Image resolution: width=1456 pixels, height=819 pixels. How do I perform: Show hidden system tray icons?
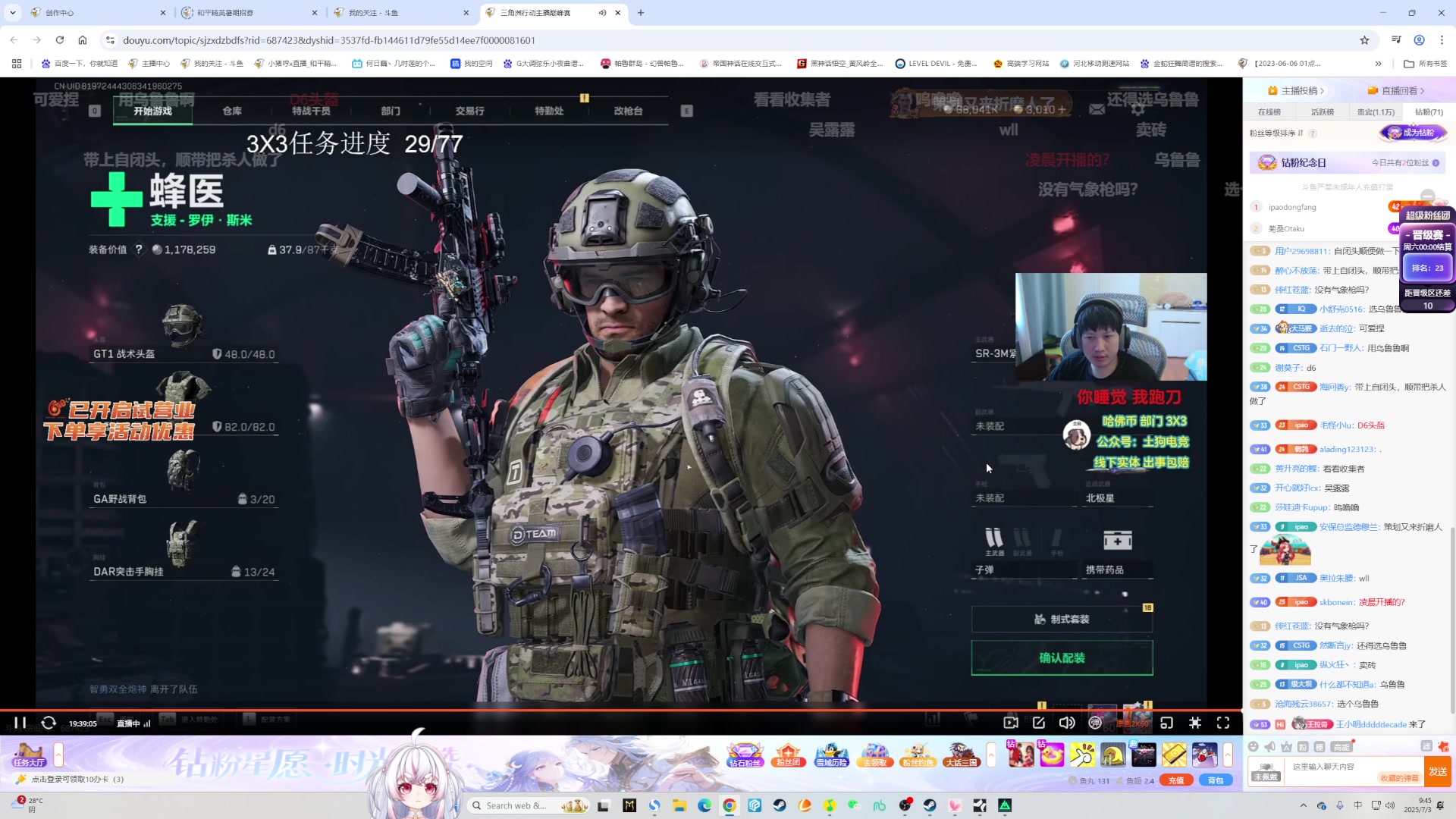click(x=1304, y=805)
